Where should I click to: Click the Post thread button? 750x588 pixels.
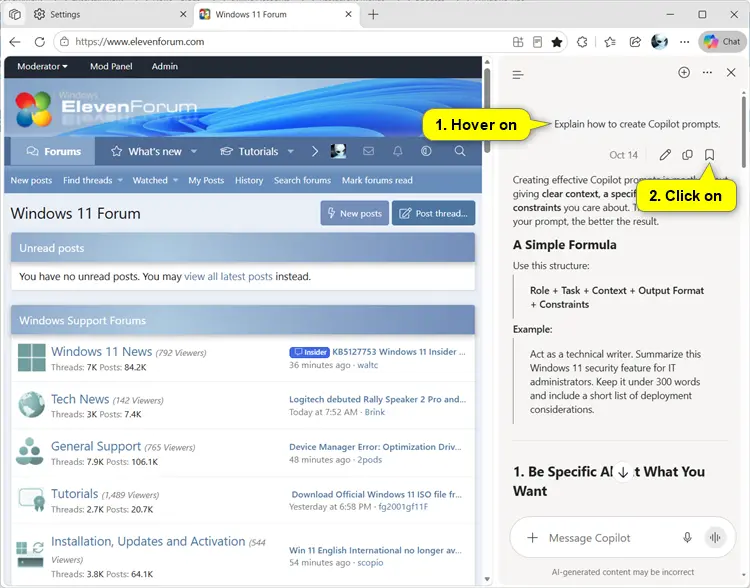(x=433, y=213)
